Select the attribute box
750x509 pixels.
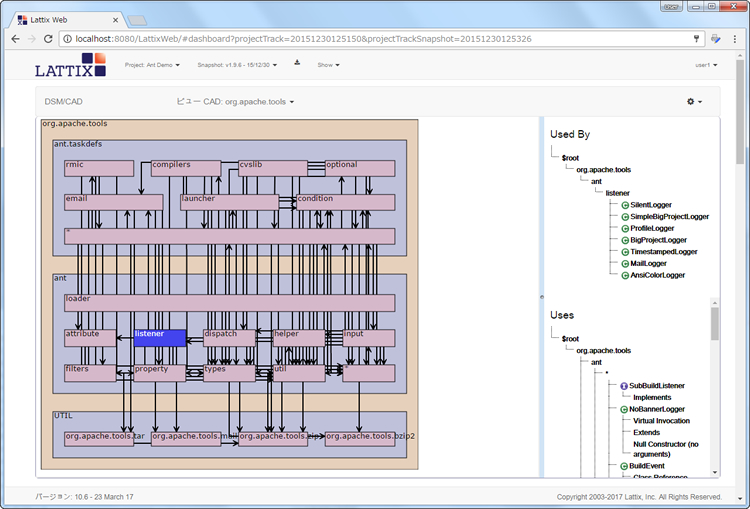tap(90, 338)
